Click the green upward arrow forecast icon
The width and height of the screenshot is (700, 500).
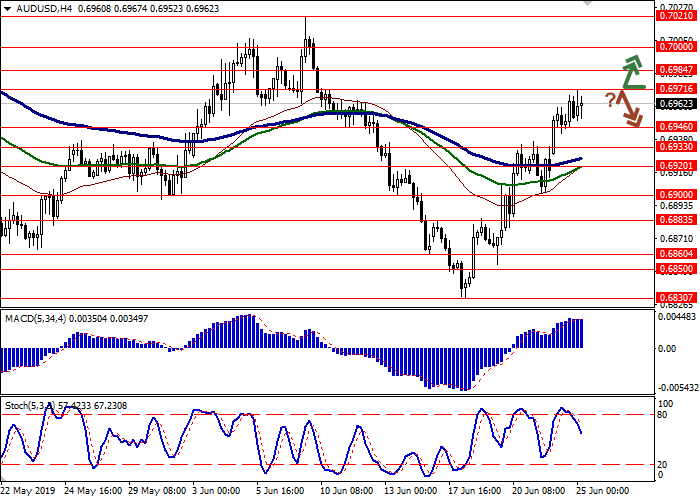point(631,73)
